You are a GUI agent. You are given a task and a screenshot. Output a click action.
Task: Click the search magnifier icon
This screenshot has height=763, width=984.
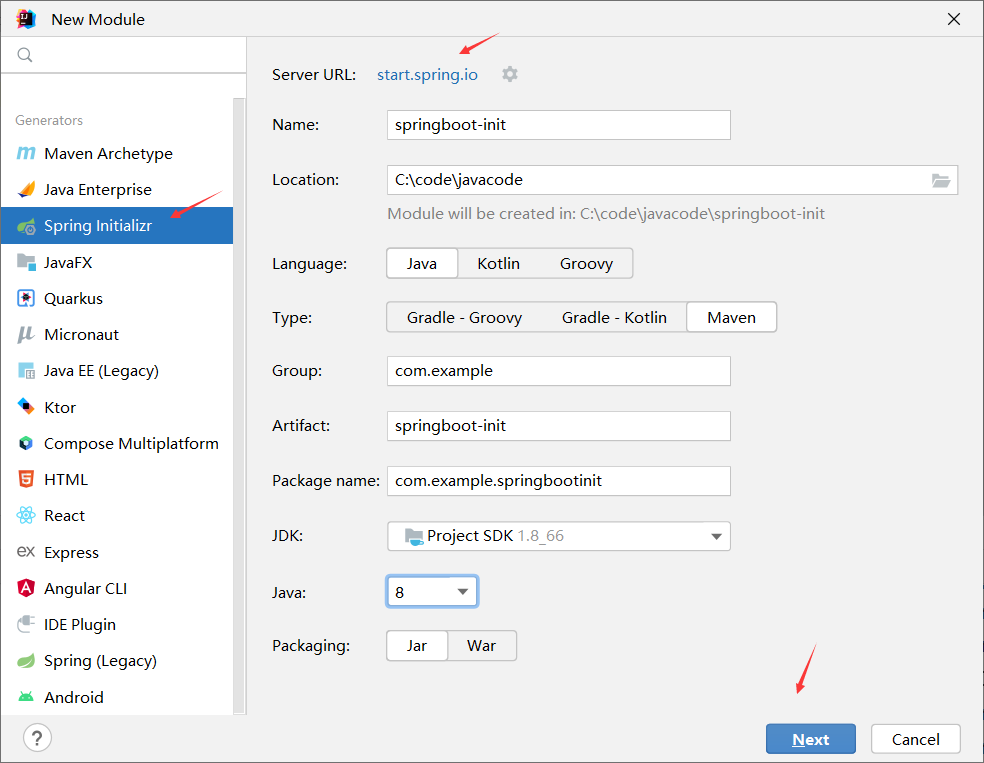click(24, 55)
